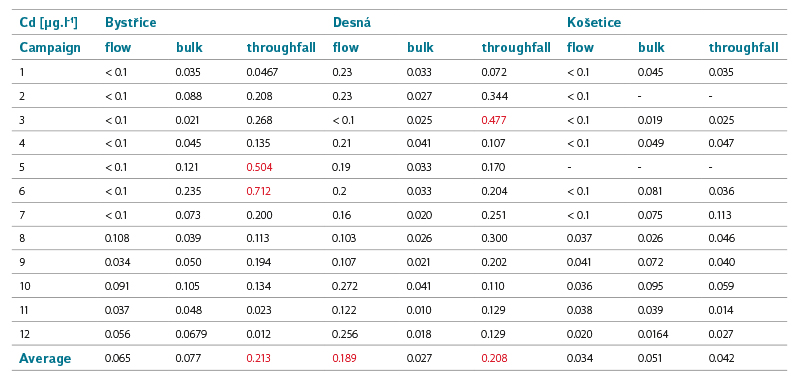Click red average value 0.189

point(344,358)
